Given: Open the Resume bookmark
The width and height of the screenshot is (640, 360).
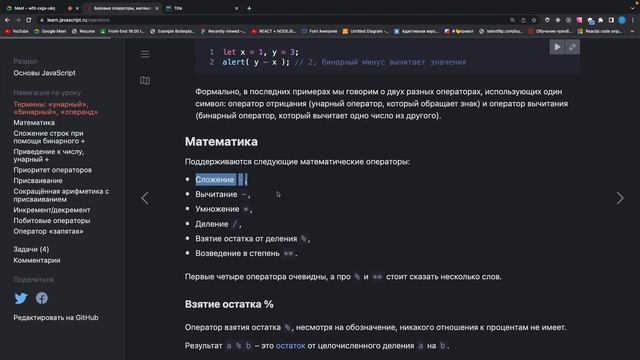Looking at the screenshot, I should coord(83,31).
